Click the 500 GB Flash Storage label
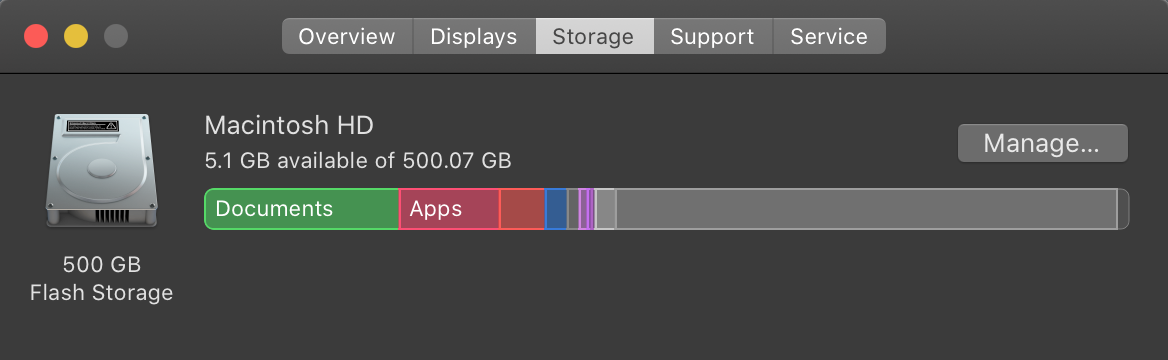1168x360 pixels. 101,279
